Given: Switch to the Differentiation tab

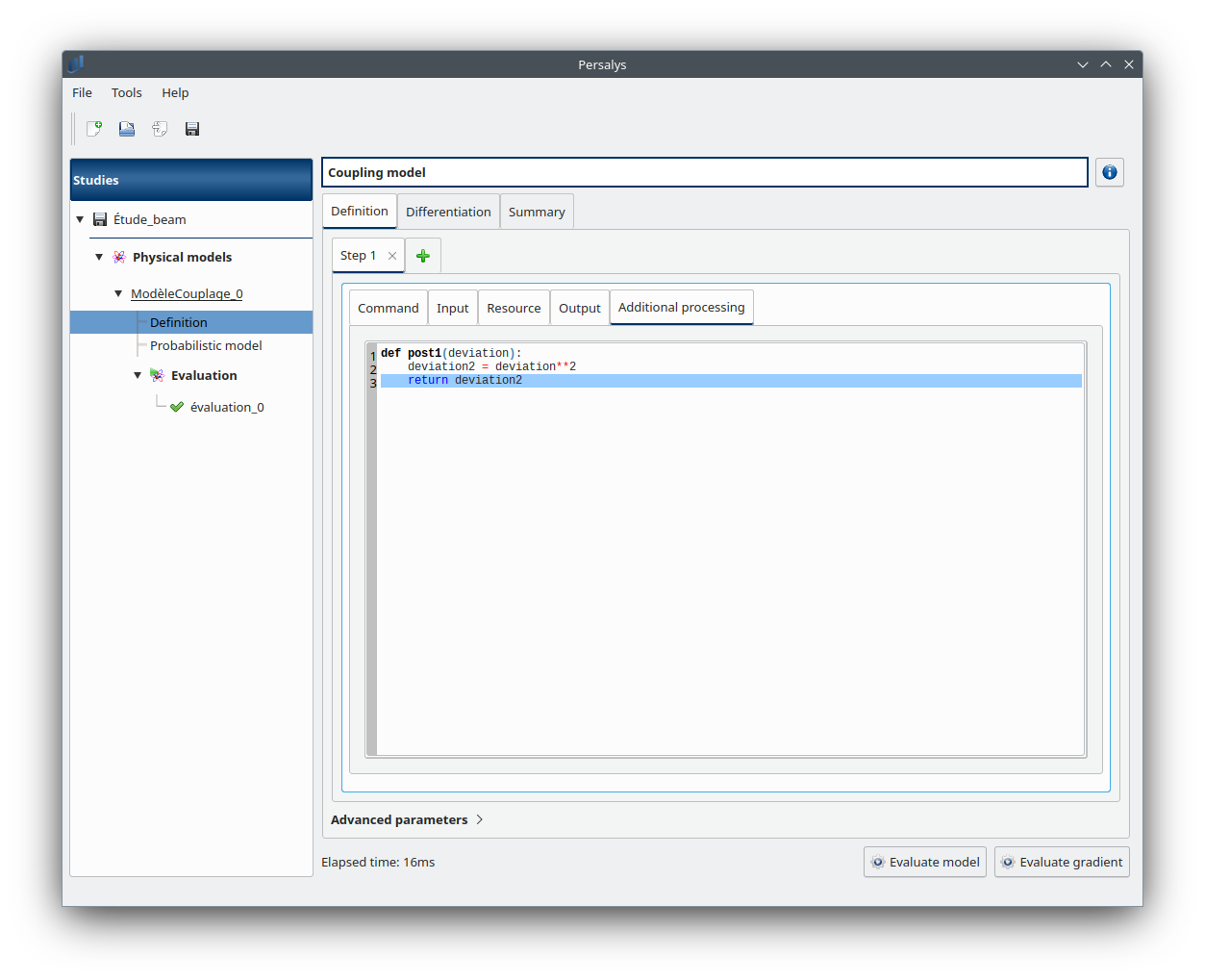Looking at the screenshot, I should click(448, 212).
